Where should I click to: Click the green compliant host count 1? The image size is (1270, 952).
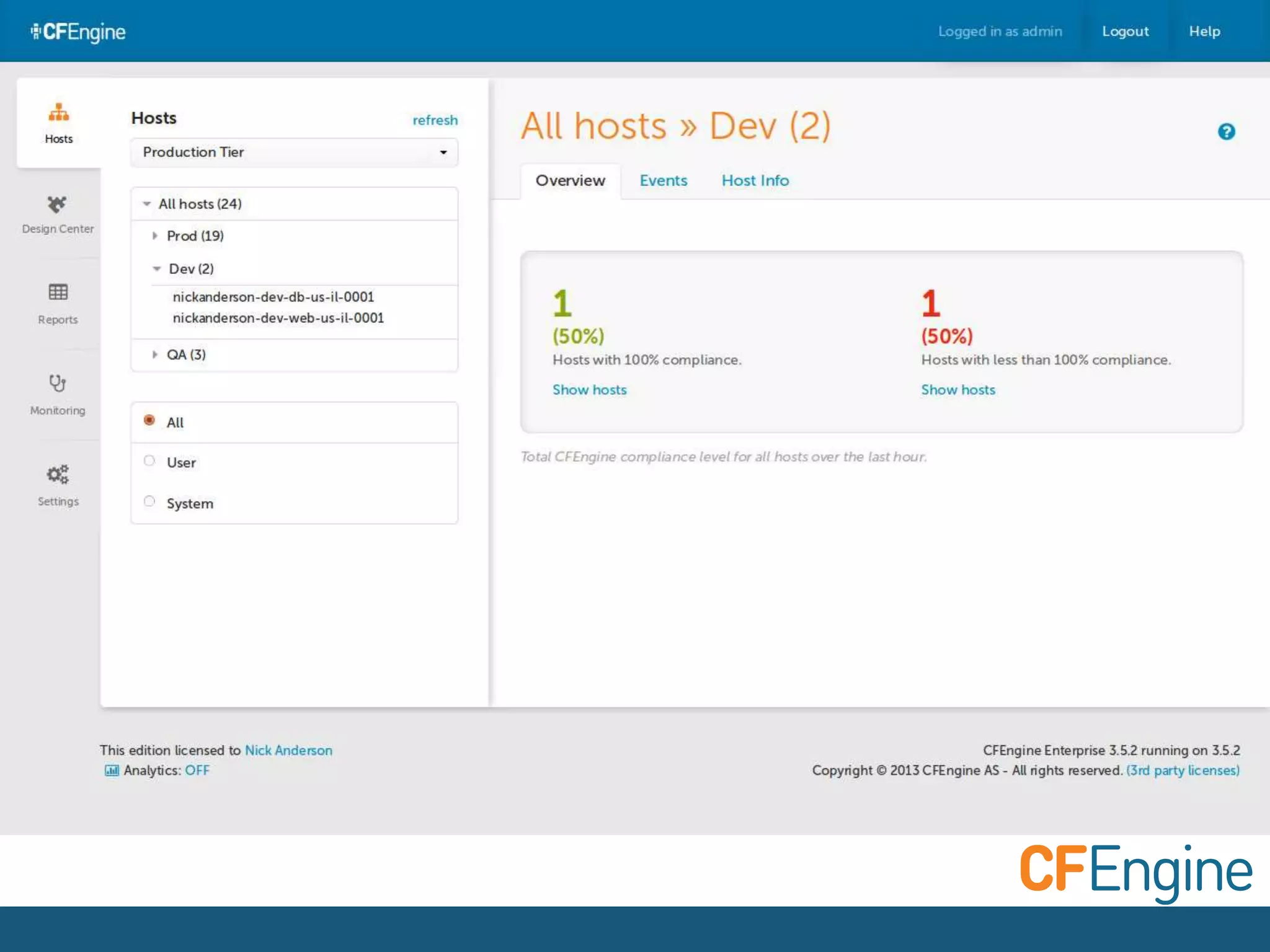[x=562, y=303]
